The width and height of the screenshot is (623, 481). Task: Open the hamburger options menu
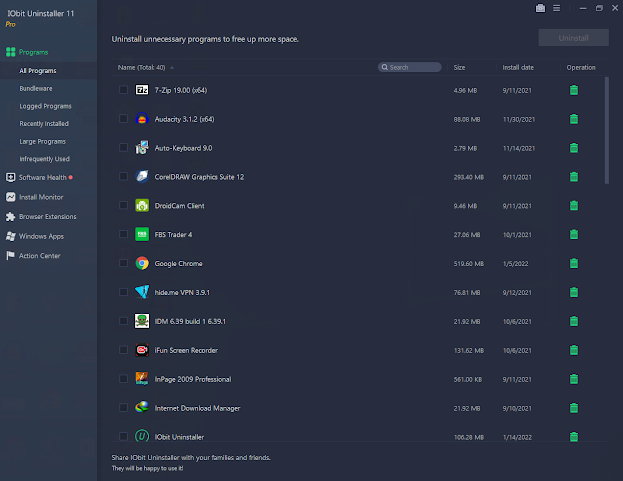pyautogui.click(x=557, y=8)
